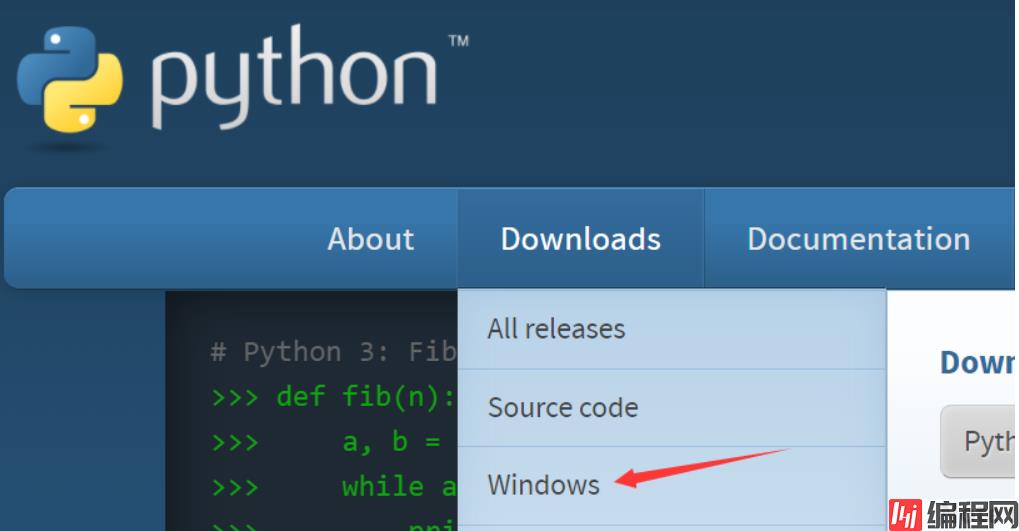Click the red arrow pointing at Windows
Viewport: 1019px width, 531px height.
coord(700,468)
